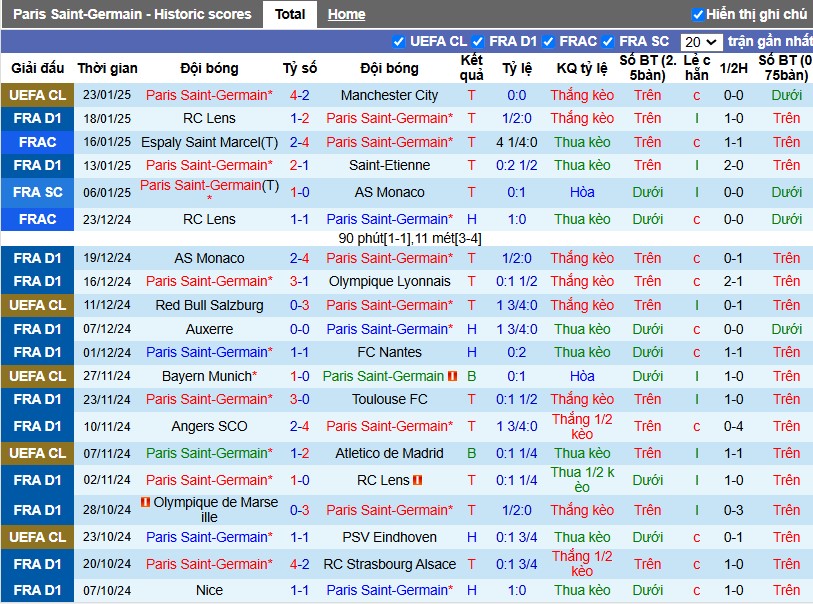
Task: Open Manchester City team link
Action: [389, 95]
